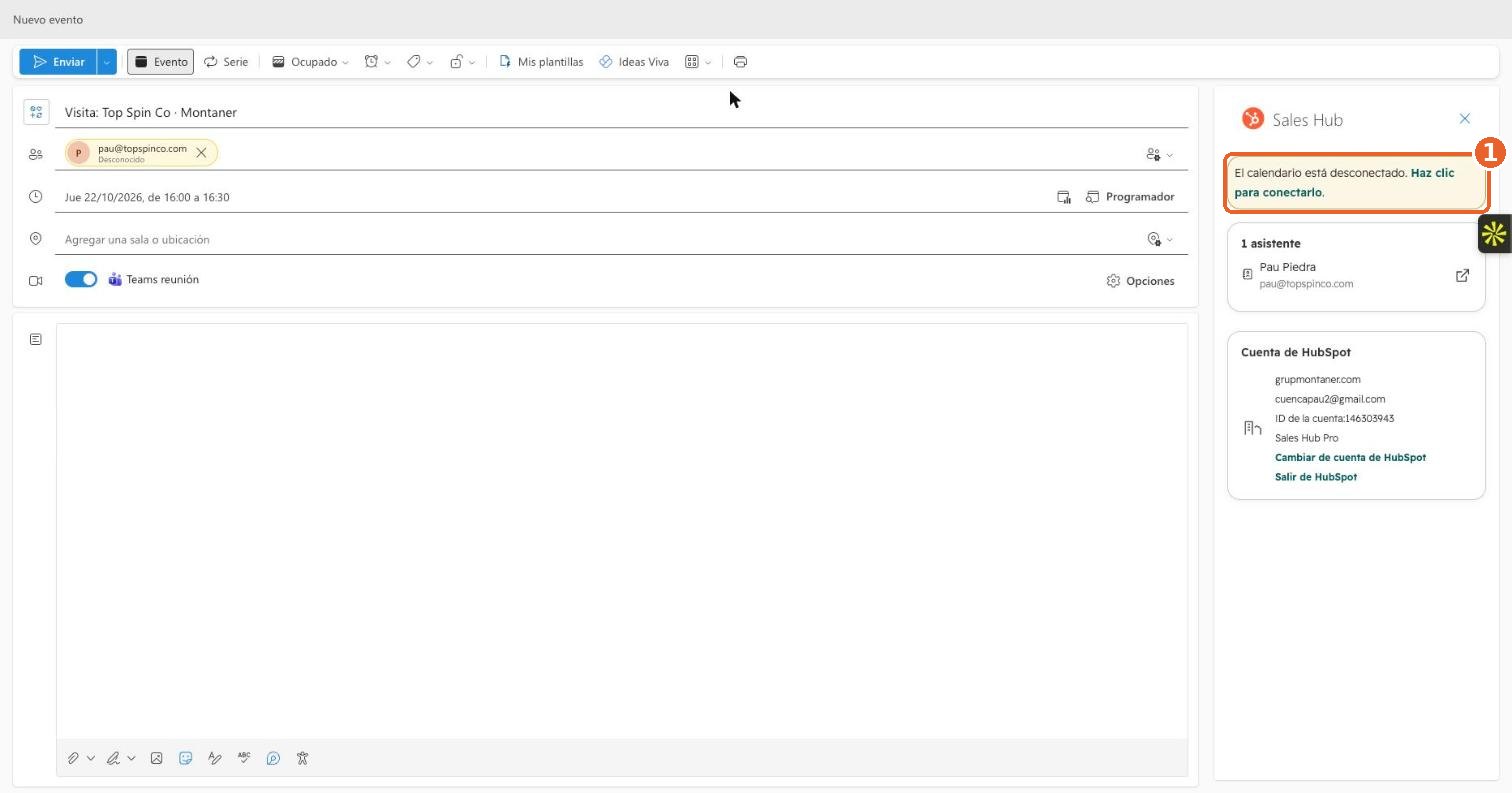Open the privacy lock dropdown

click(x=462, y=62)
